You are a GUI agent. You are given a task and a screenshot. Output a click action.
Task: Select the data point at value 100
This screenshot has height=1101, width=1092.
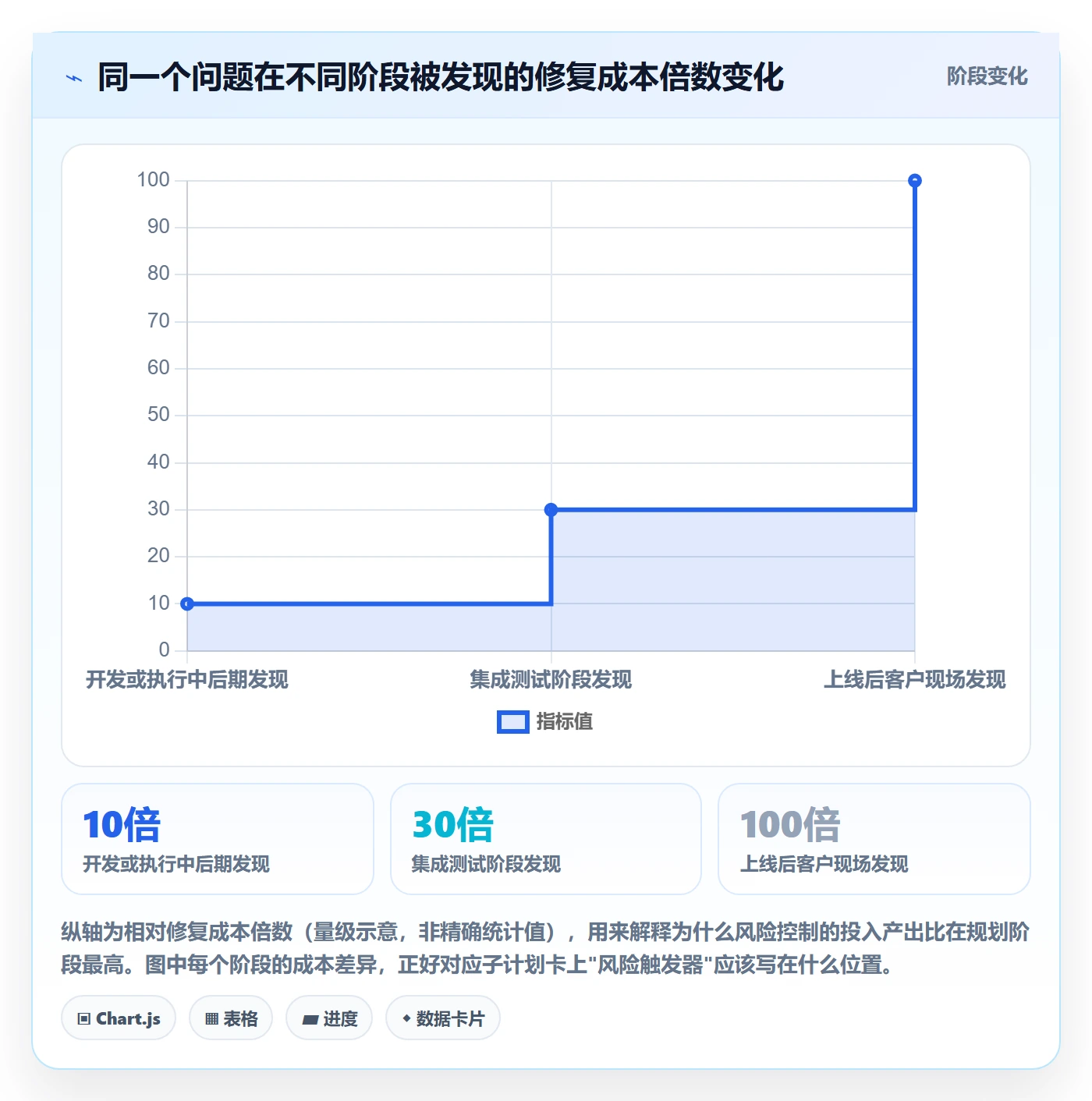pos(915,181)
